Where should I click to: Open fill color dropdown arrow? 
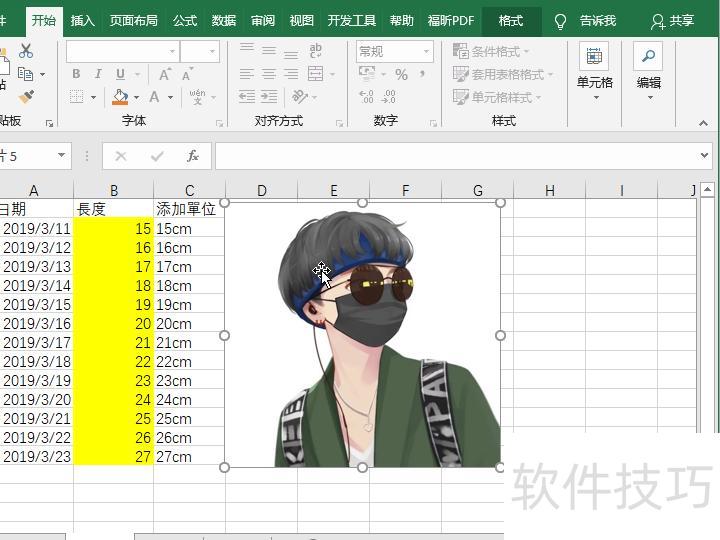pos(136,97)
